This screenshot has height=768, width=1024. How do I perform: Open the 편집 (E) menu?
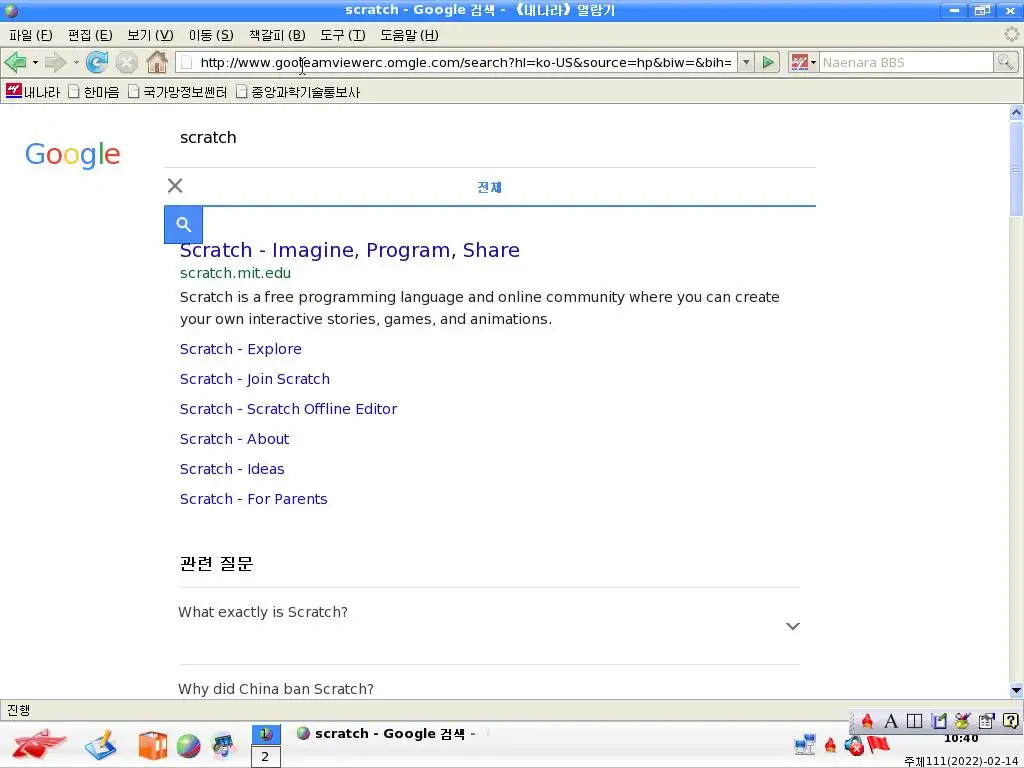(x=90, y=35)
